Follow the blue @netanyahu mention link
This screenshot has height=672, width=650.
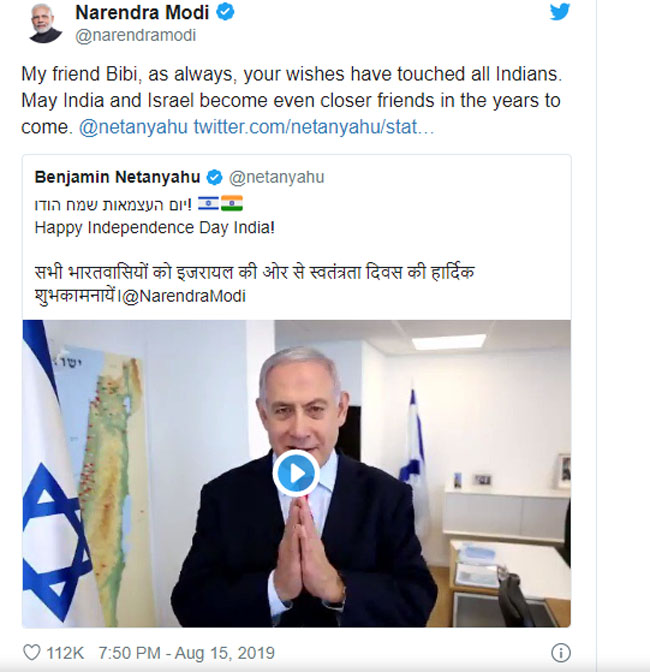132,128
